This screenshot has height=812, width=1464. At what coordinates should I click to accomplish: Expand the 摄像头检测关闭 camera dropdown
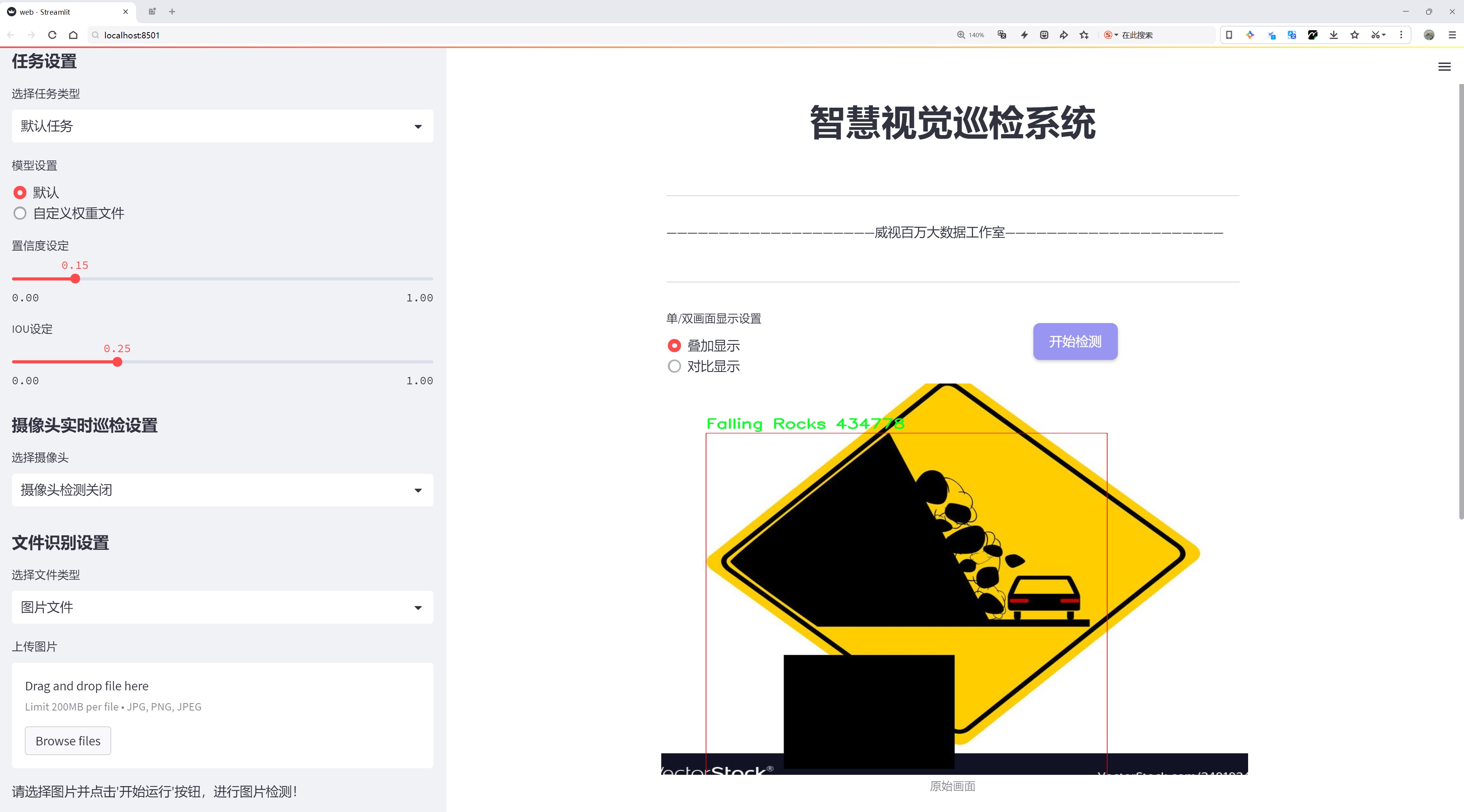pyautogui.click(x=222, y=490)
